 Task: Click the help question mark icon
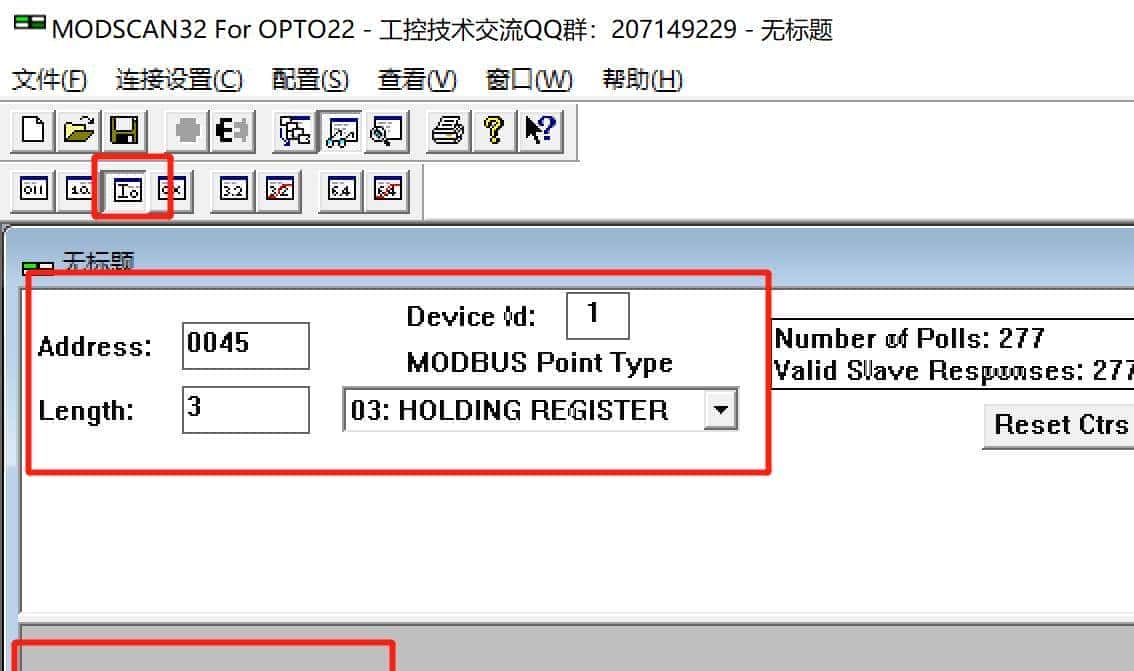(x=493, y=130)
